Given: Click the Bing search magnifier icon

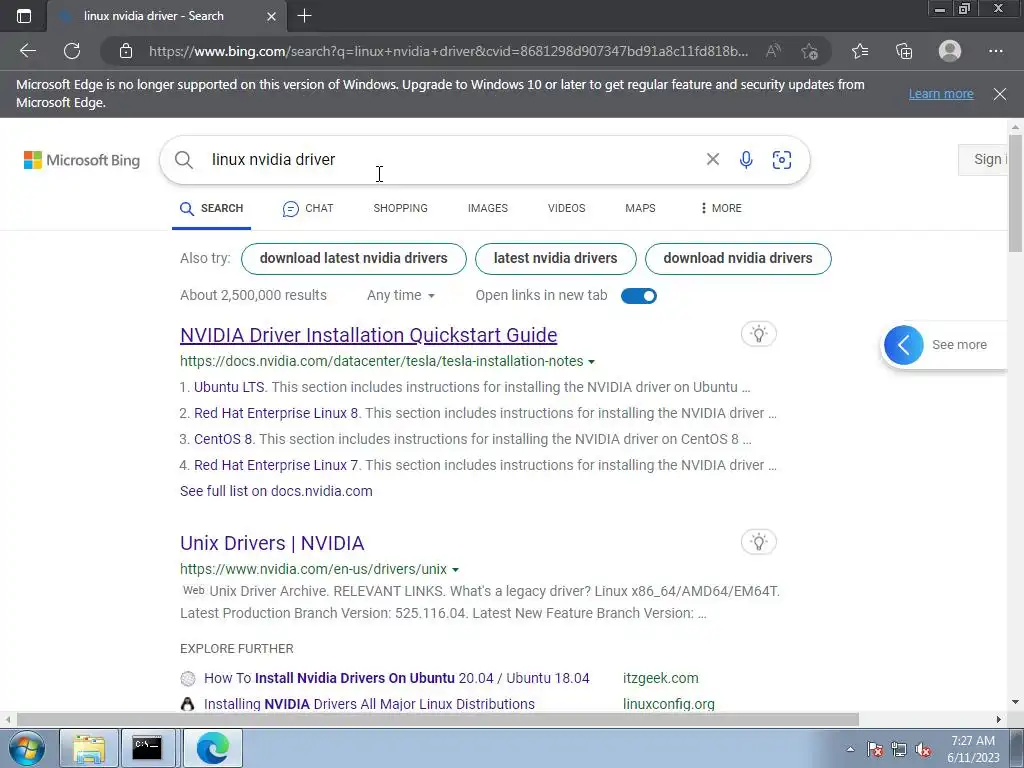Looking at the screenshot, I should tap(184, 160).
